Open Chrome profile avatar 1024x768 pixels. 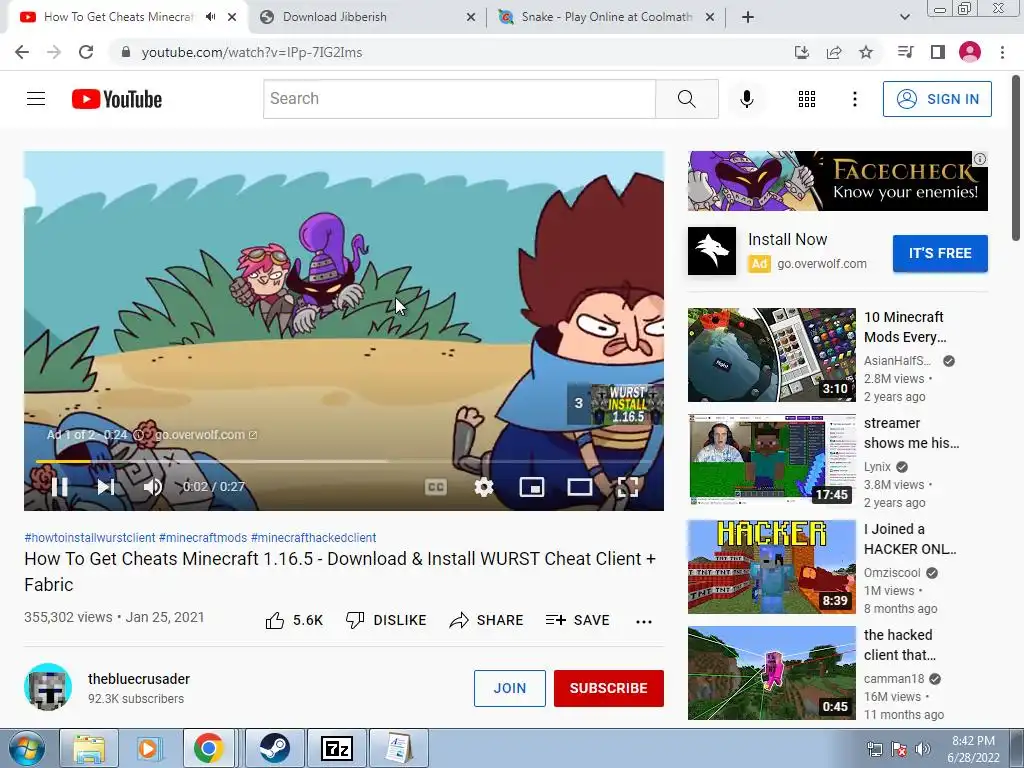970,52
